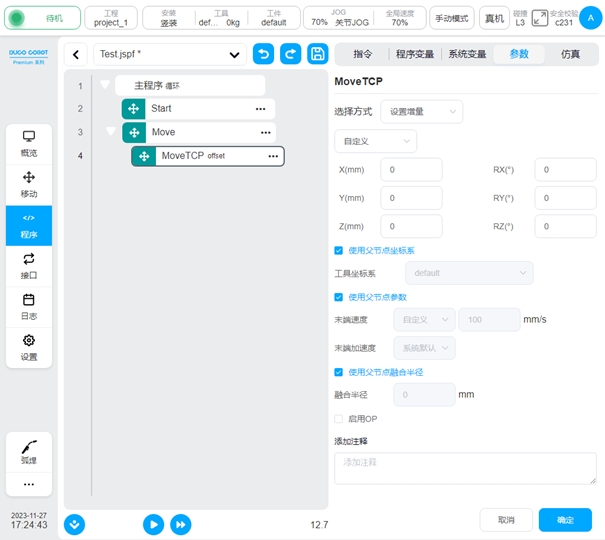The width and height of the screenshot is (605, 540).
Task: Switch to the 程序变量 tab
Action: pos(413,54)
